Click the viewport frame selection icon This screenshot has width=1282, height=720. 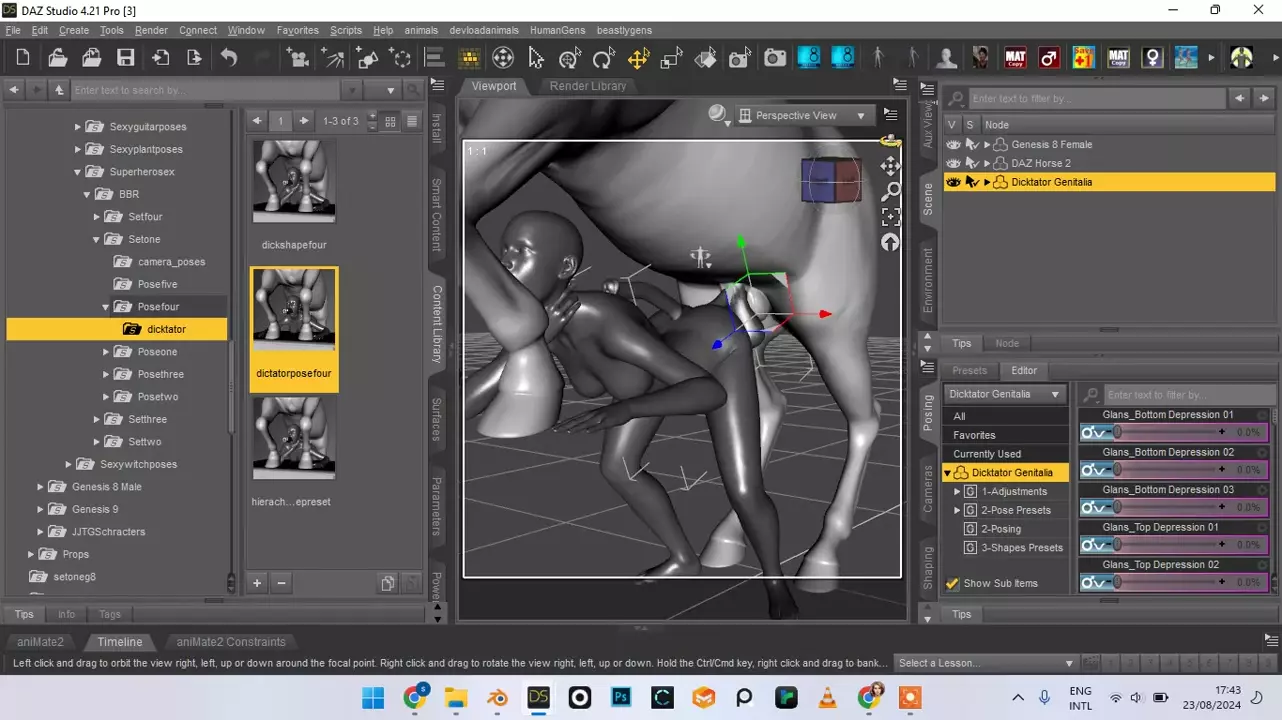pyautogui.click(x=890, y=217)
